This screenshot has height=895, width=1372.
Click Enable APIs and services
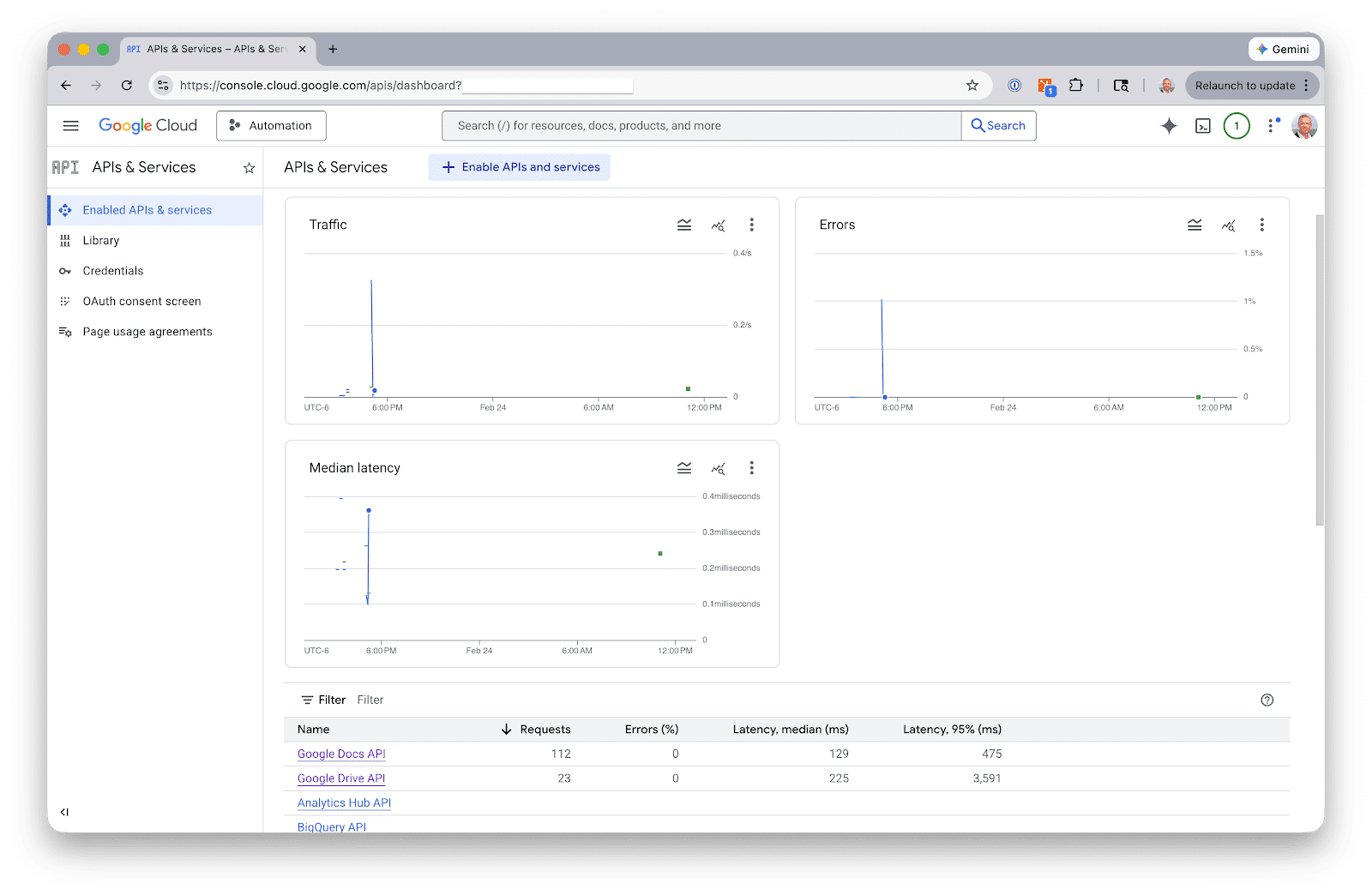tap(519, 167)
